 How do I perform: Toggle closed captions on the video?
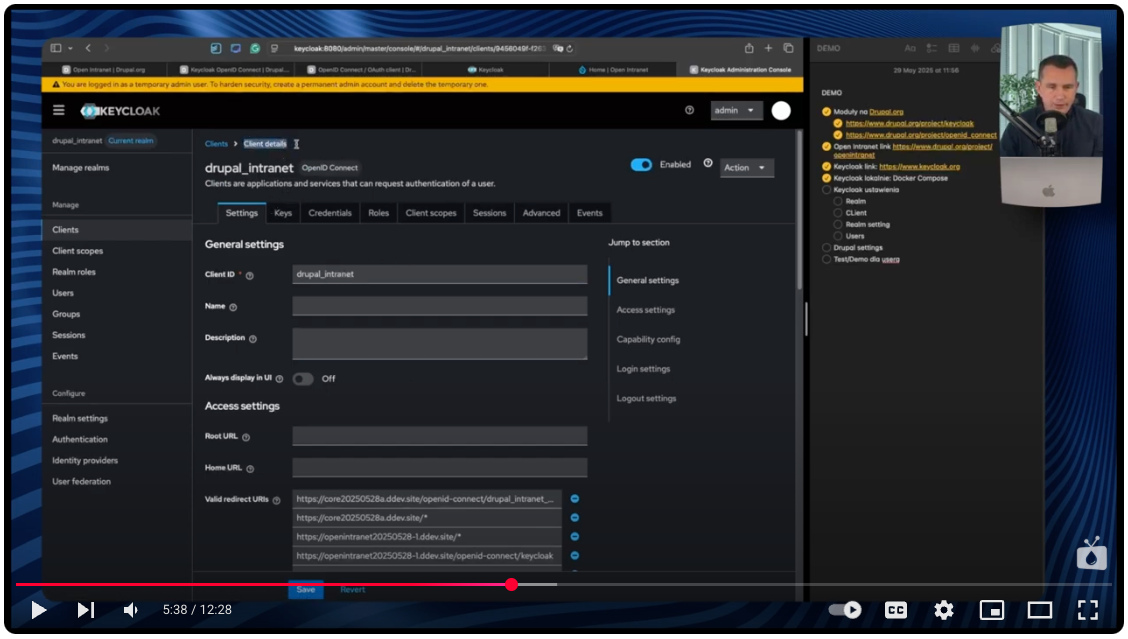click(x=896, y=610)
